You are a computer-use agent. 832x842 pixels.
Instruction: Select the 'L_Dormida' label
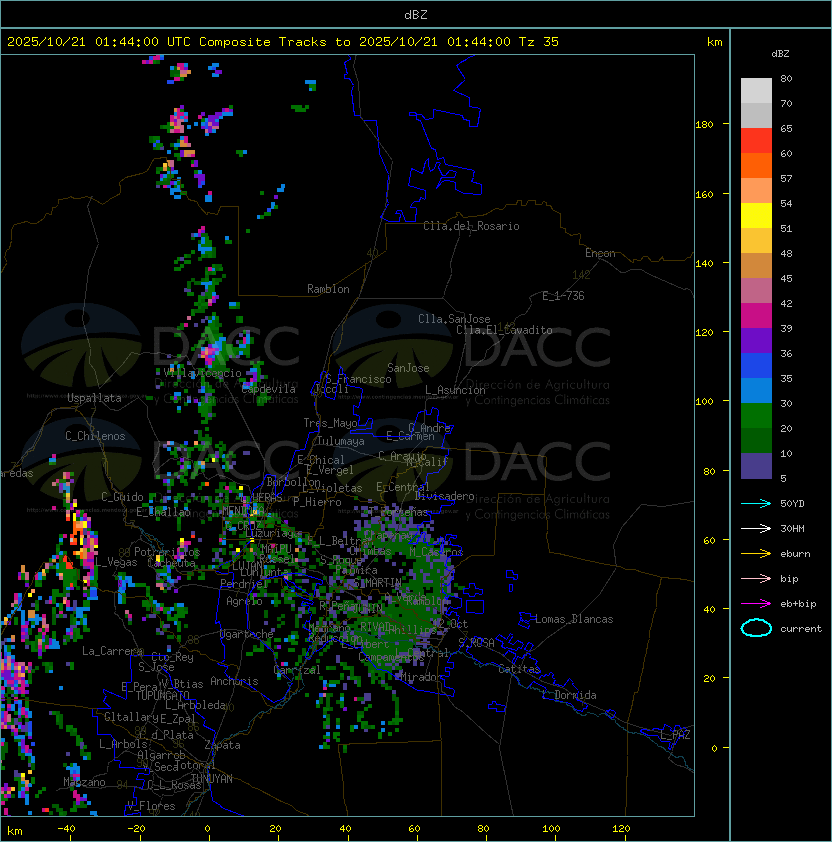(569, 695)
